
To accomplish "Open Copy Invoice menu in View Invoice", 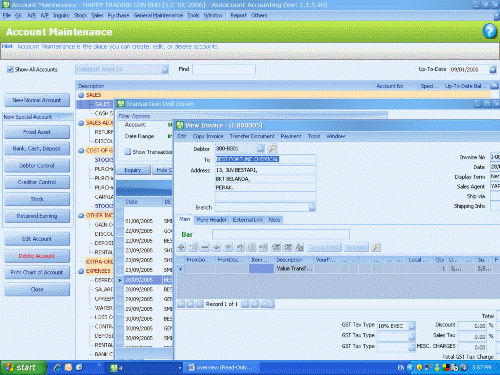I will [208, 136].
